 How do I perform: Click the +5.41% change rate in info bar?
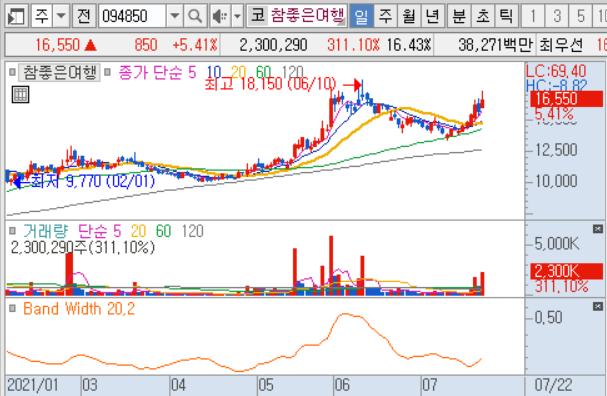195,45
